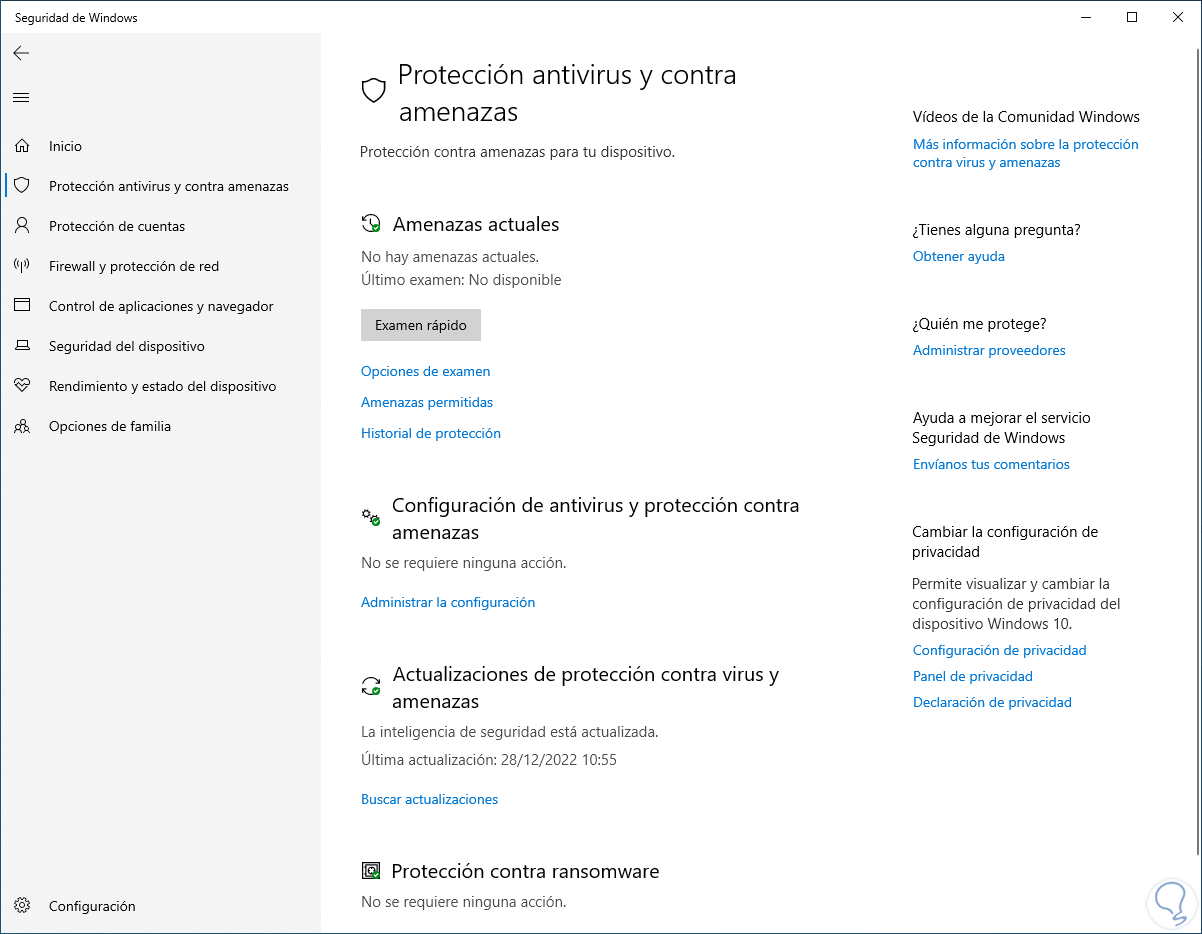
Task: Click the Opciones de familia people icon
Action: point(22,426)
